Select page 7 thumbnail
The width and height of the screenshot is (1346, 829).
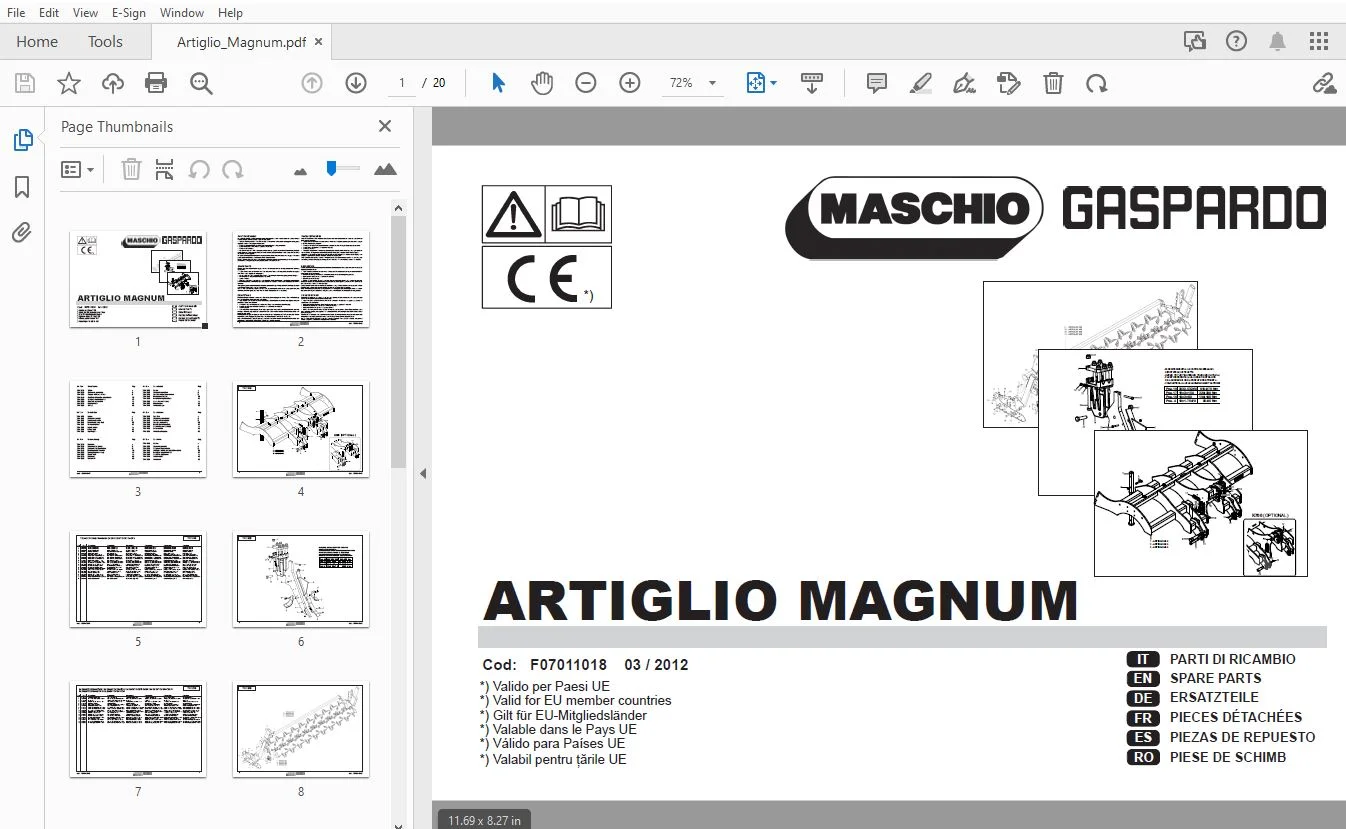137,730
